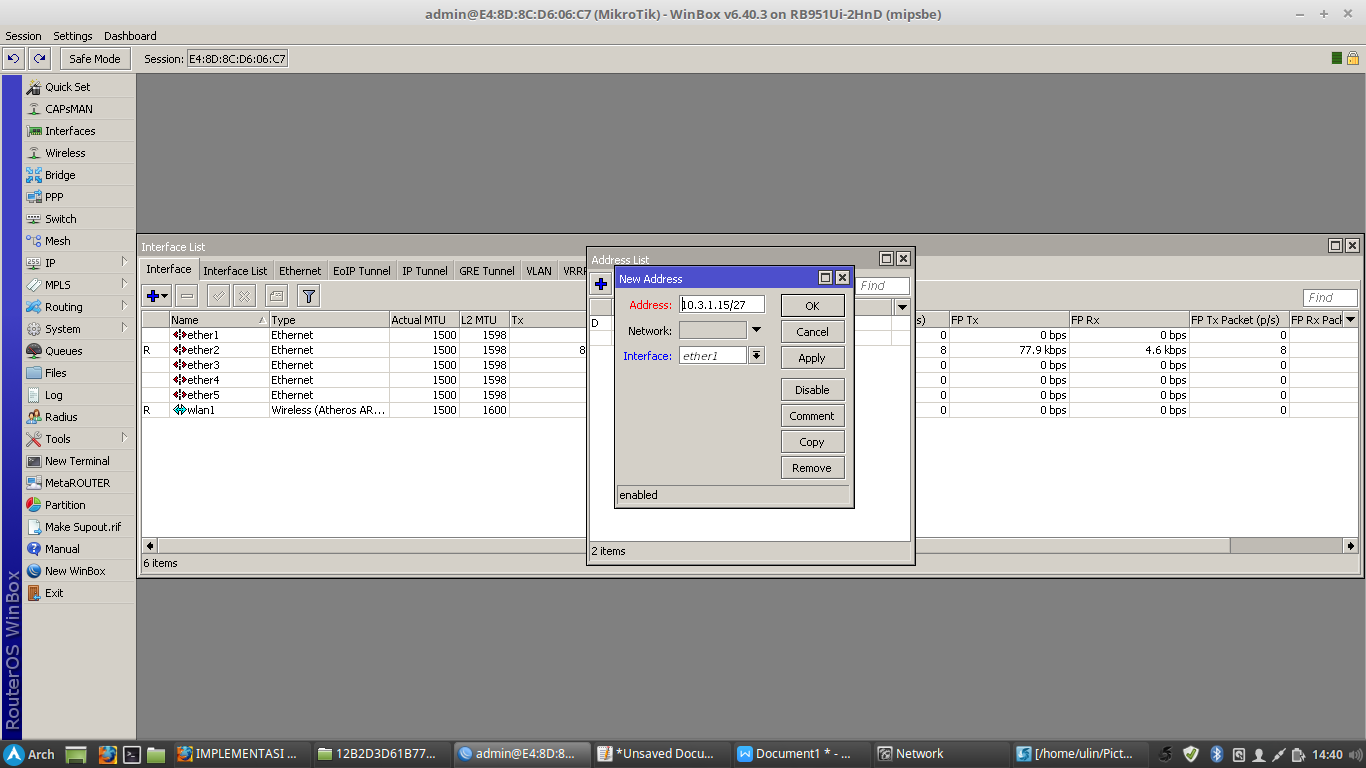This screenshot has height=768, width=1366.
Task: Switch to the VLAN tab
Action: pos(539,271)
